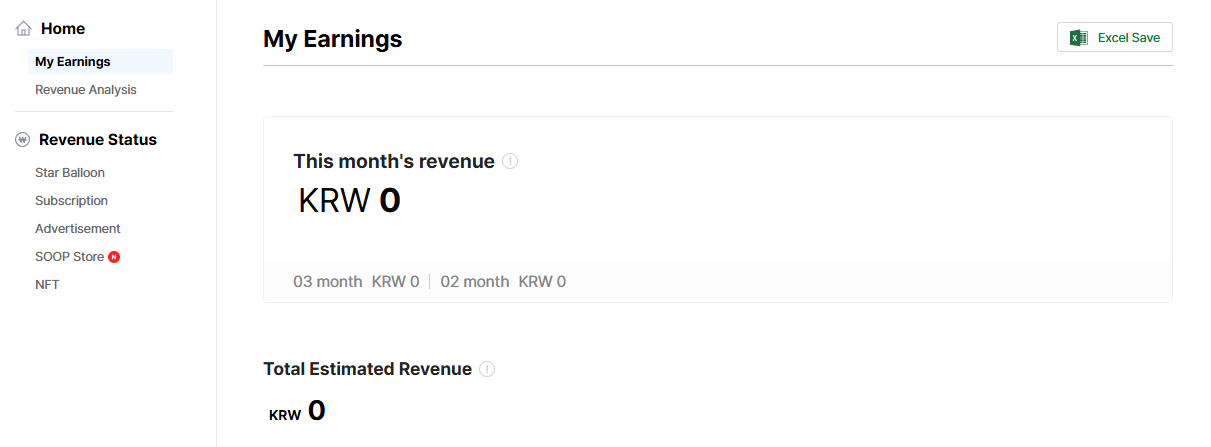Select Subscription in sidebar
The width and height of the screenshot is (1211, 447).
pos(71,200)
